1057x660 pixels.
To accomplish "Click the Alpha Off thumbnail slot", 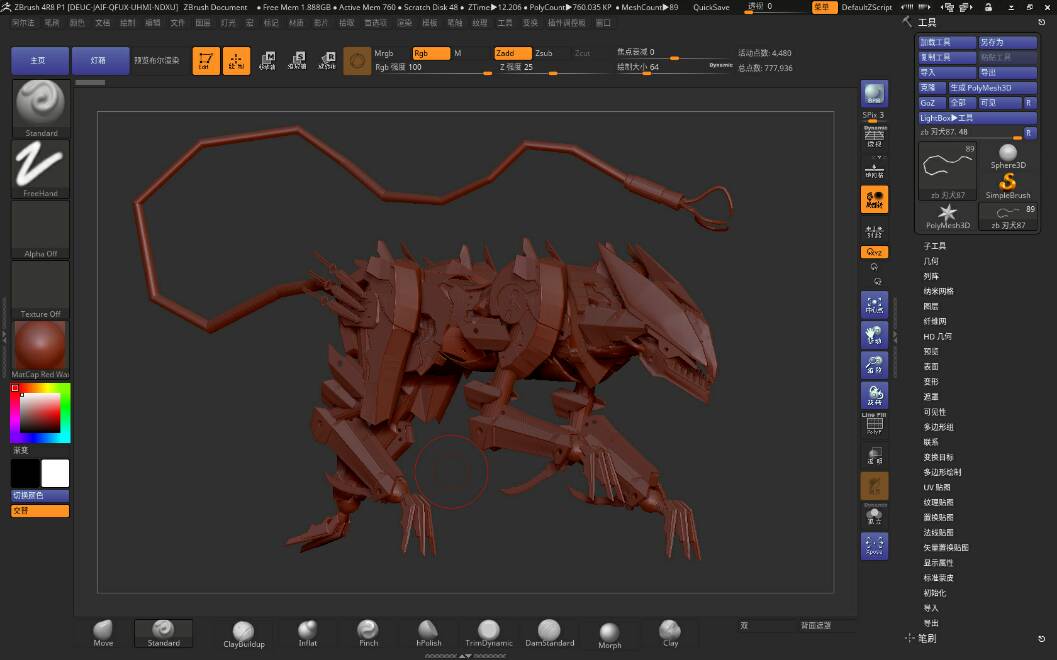I will (41, 228).
